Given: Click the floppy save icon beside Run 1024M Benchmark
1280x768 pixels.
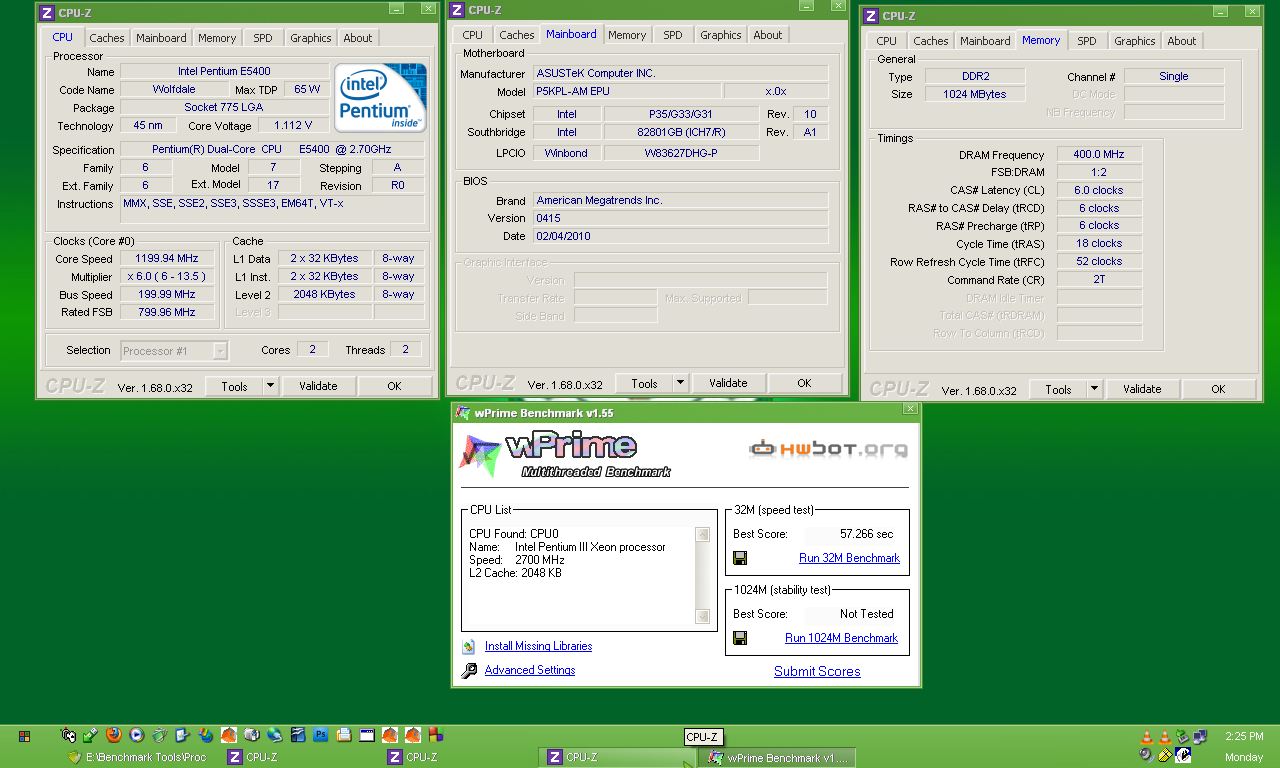Looking at the screenshot, I should [x=740, y=638].
